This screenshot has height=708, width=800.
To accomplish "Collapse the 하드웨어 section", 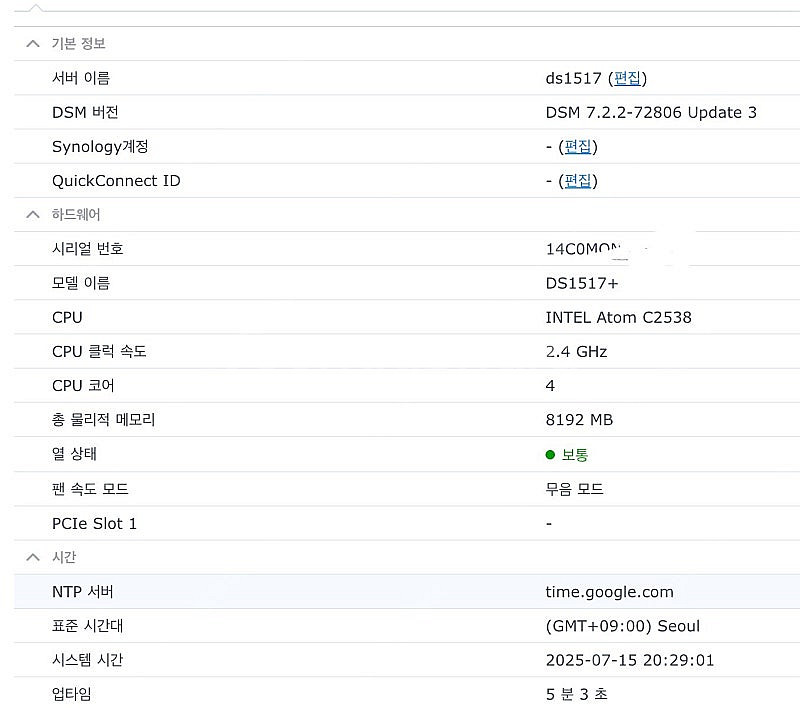I will 33,215.
